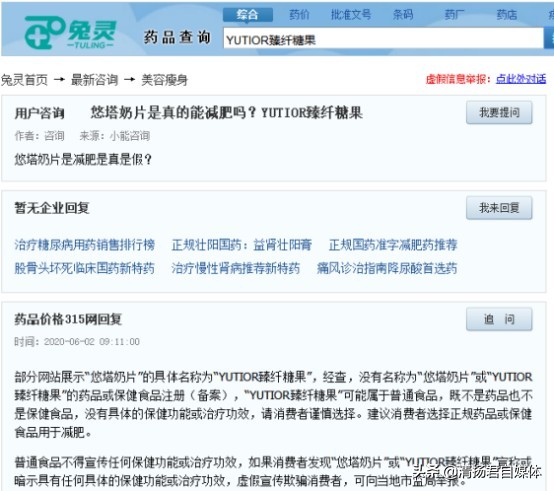554x491 pixels.
Task: Click the 虚假信息举报 red label
Action: pos(458,79)
